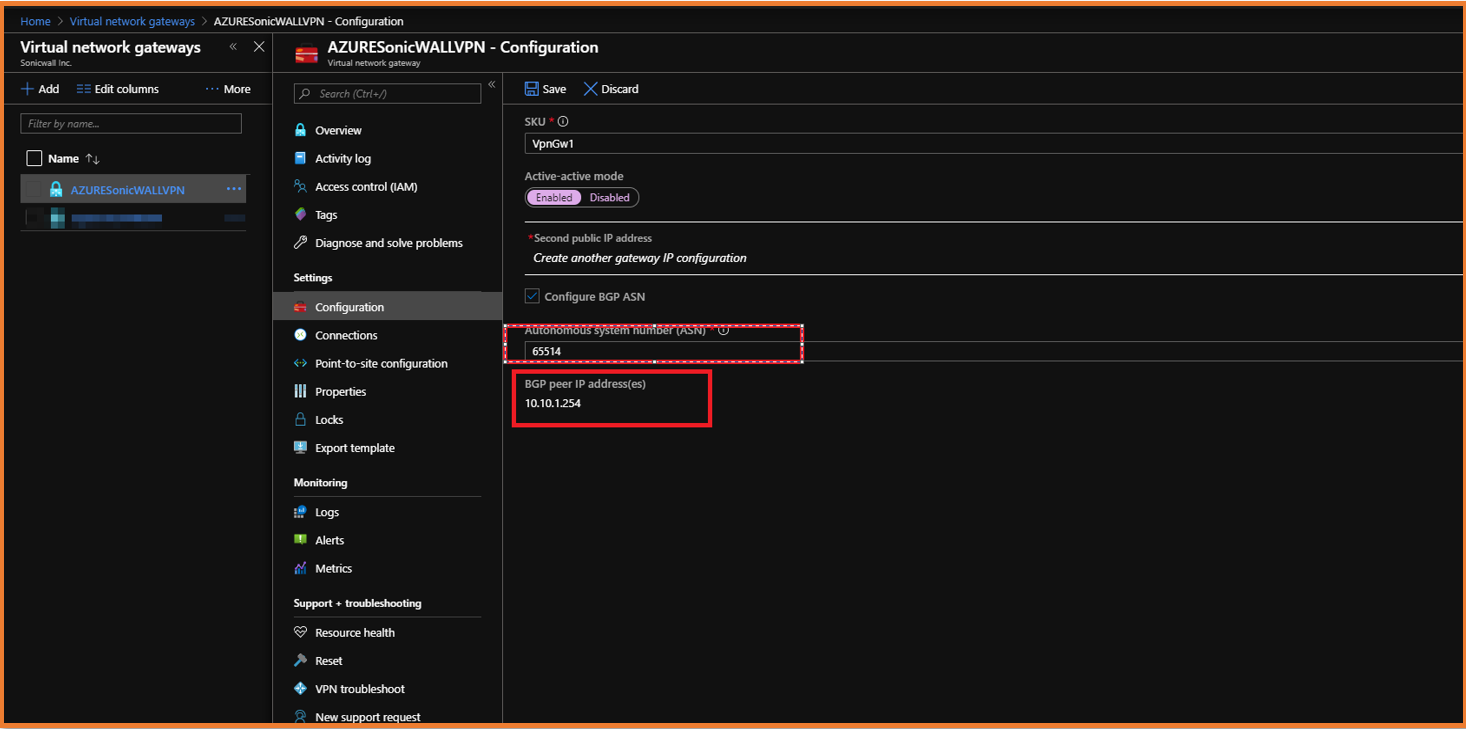Click the Support + troubleshooting heading
This screenshot has width=1466, height=729.
(x=357, y=603)
